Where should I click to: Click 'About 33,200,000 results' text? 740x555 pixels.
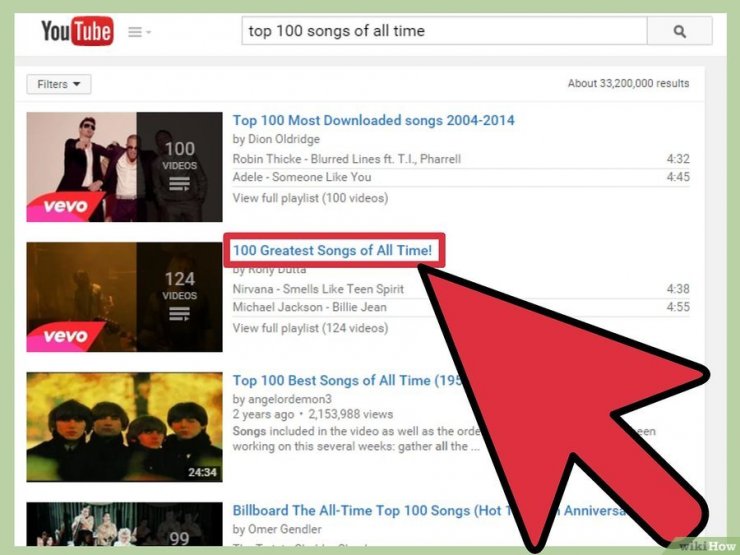pos(628,84)
